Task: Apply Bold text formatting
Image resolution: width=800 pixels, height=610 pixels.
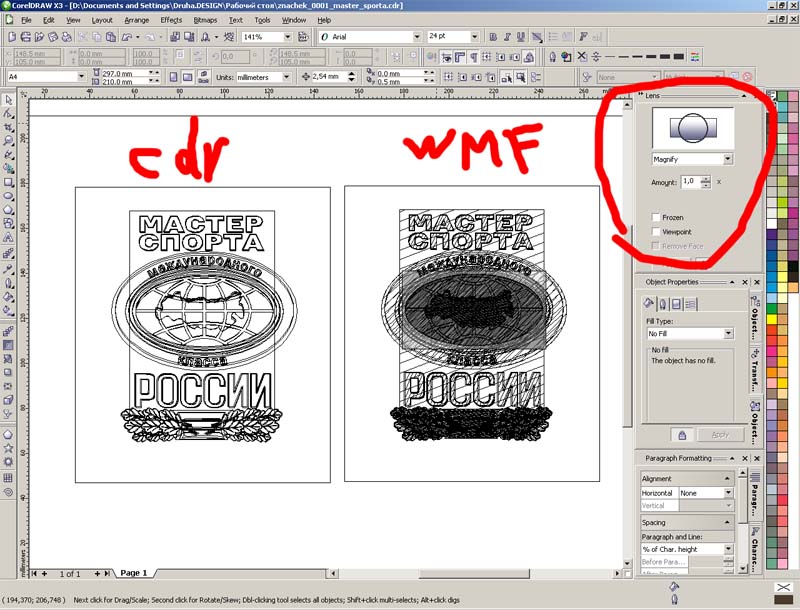Action: [x=493, y=37]
